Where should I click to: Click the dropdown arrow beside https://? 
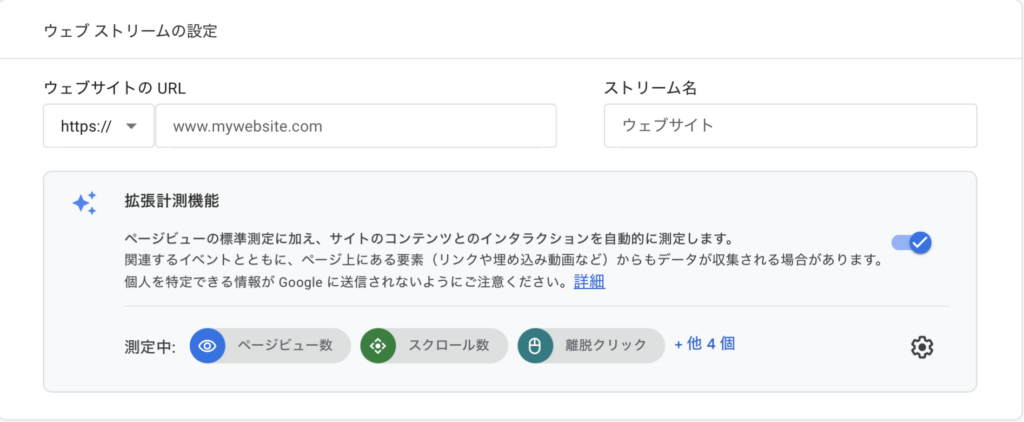[131, 126]
